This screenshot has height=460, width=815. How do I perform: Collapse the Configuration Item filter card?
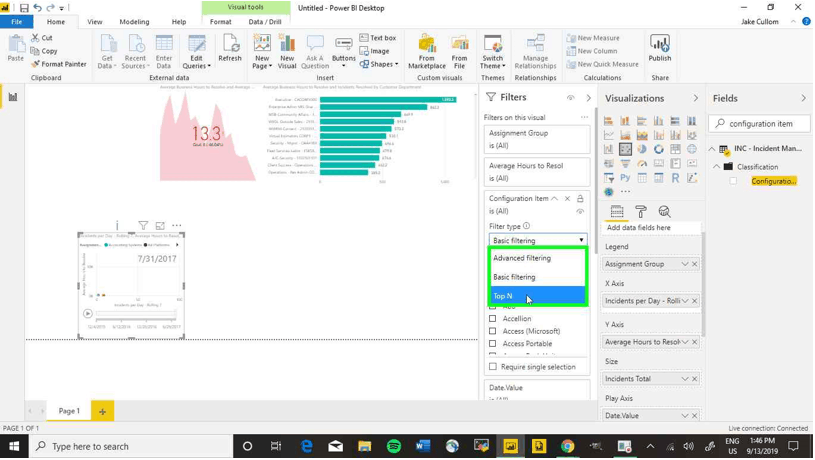(555, 199)
